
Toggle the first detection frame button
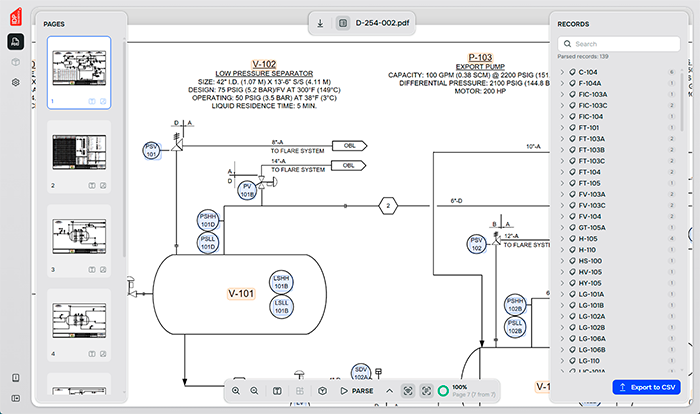408,391
